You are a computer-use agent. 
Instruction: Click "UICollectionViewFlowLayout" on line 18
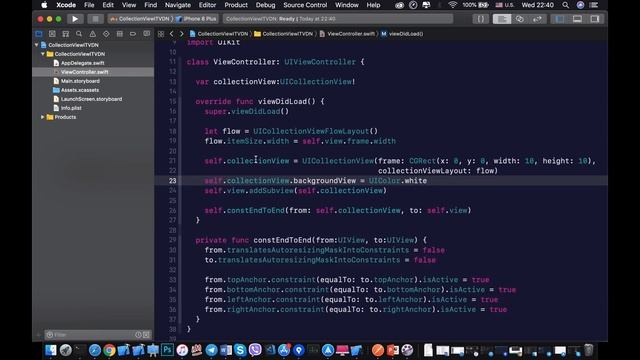click(x=311, y=131)
